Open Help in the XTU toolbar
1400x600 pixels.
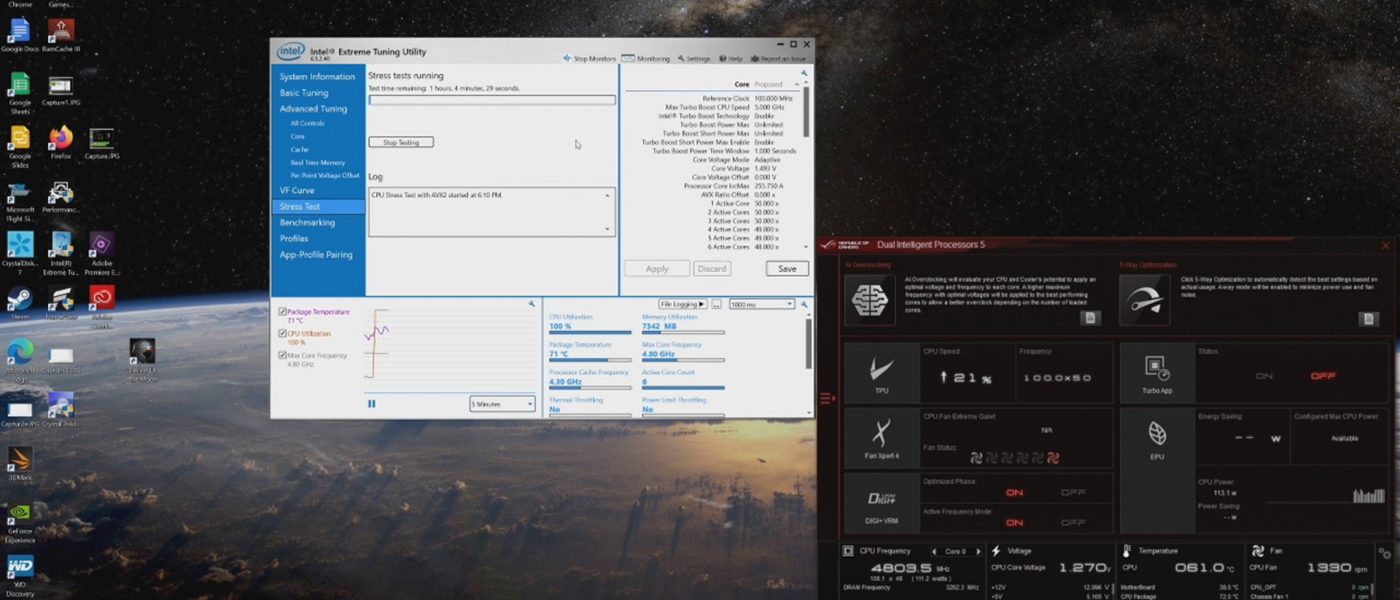[x=731, y=59]
